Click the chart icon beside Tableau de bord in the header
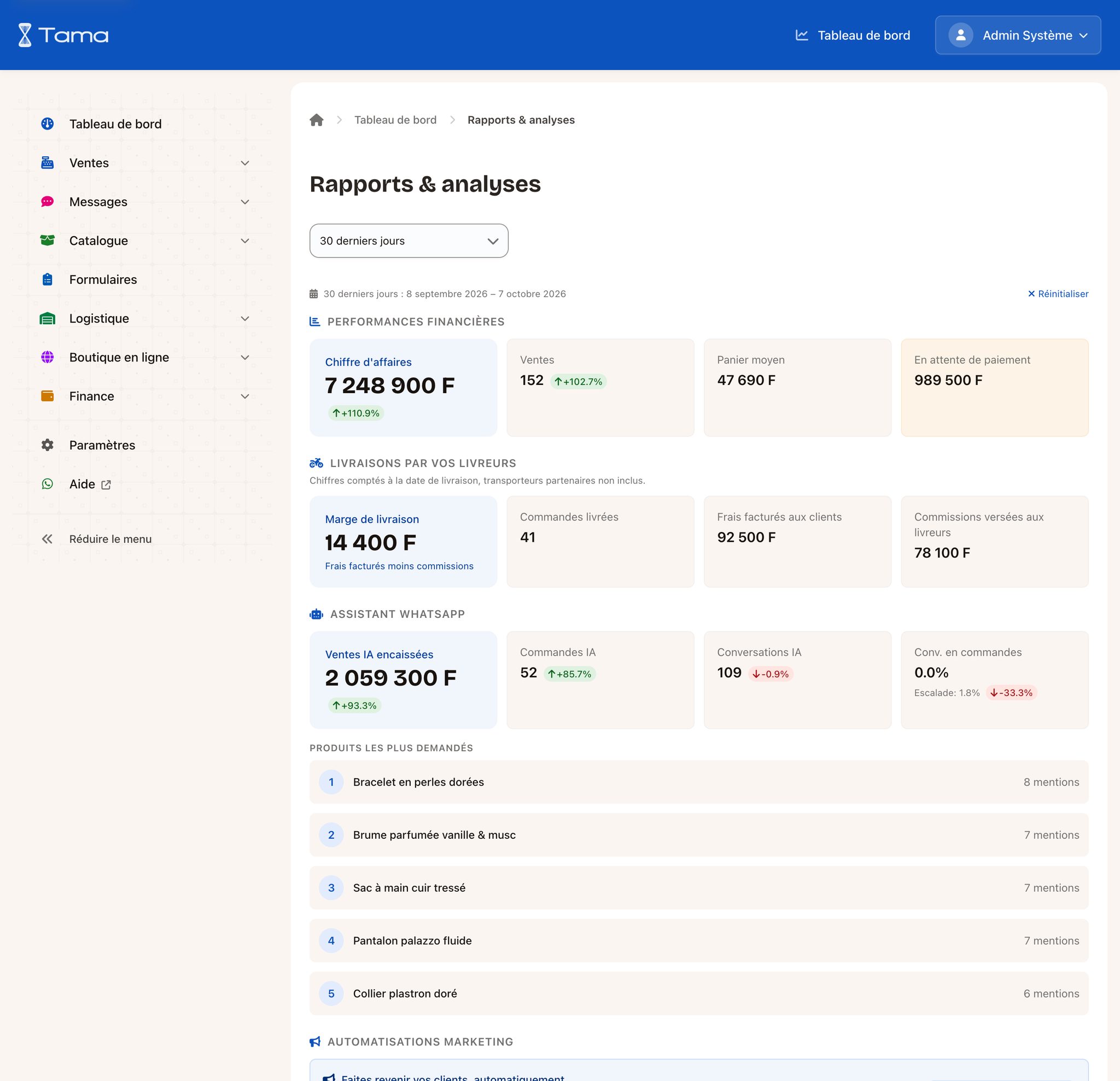Viewport: 1120px width, 1081px height. [x=802, y=36]
